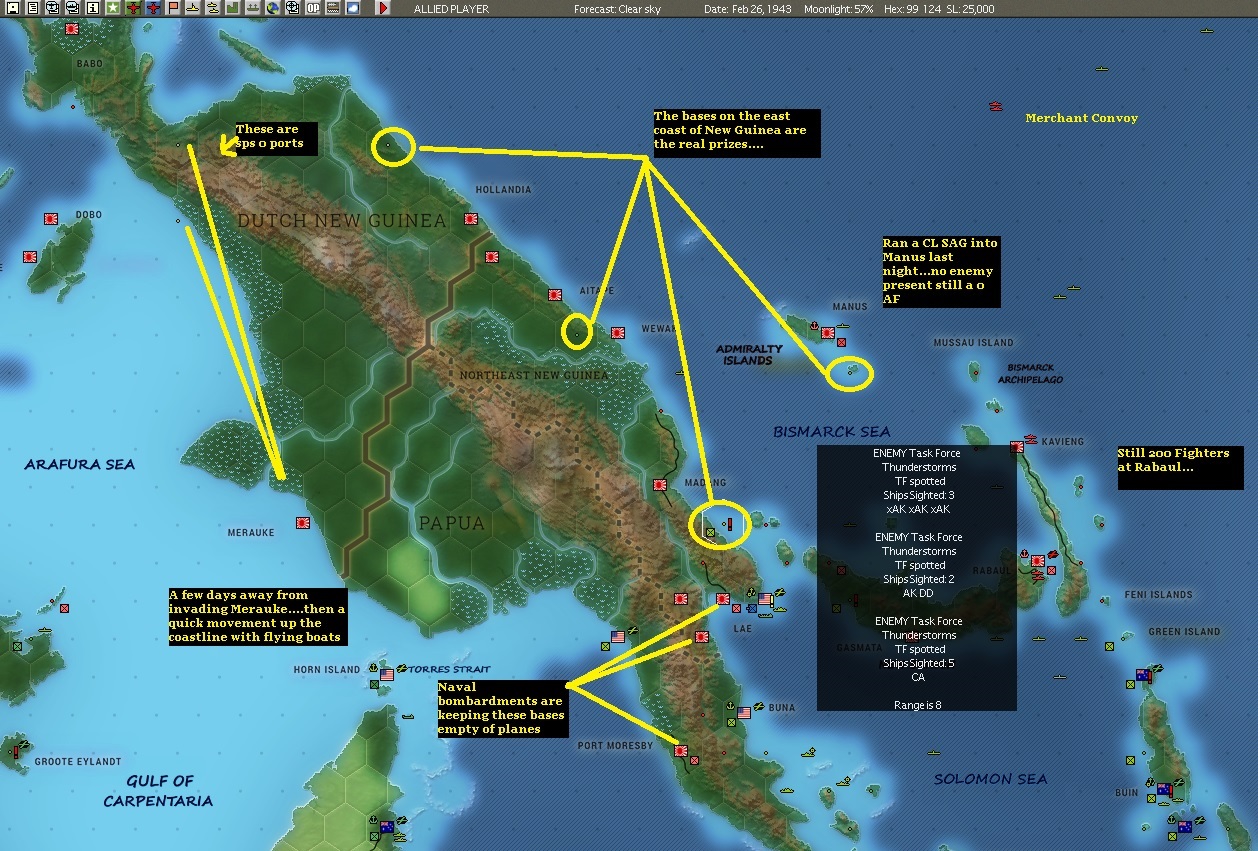Open the document list reports icon
This screenshot has height=851, width=1258.
click(32, 8)
